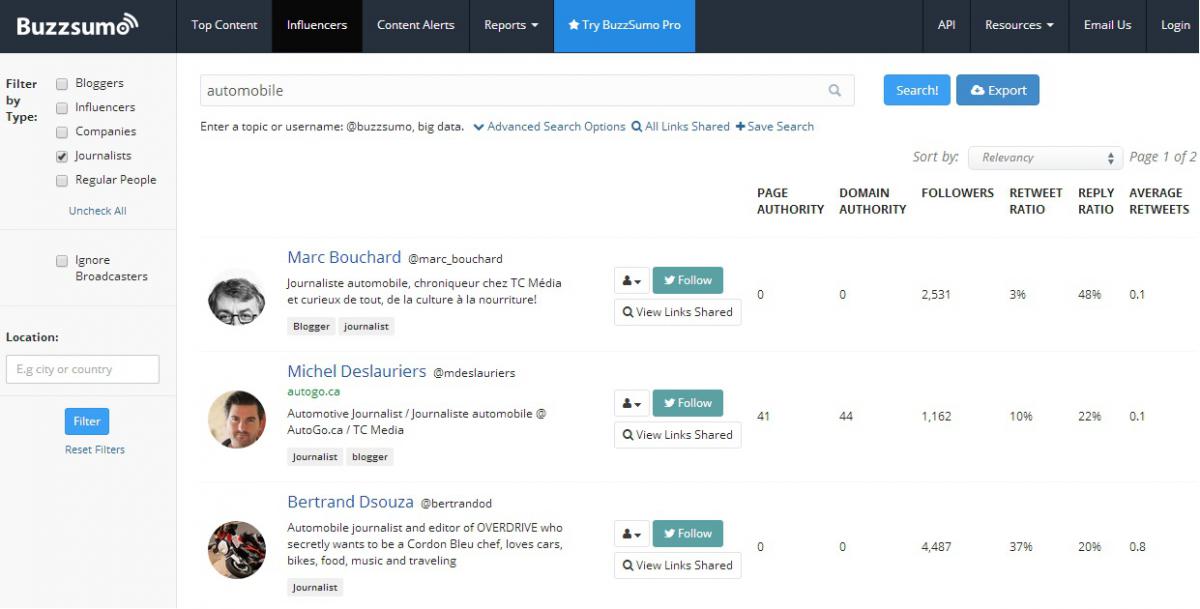Open the Bertrand Dsouza name link

[350, 502]
